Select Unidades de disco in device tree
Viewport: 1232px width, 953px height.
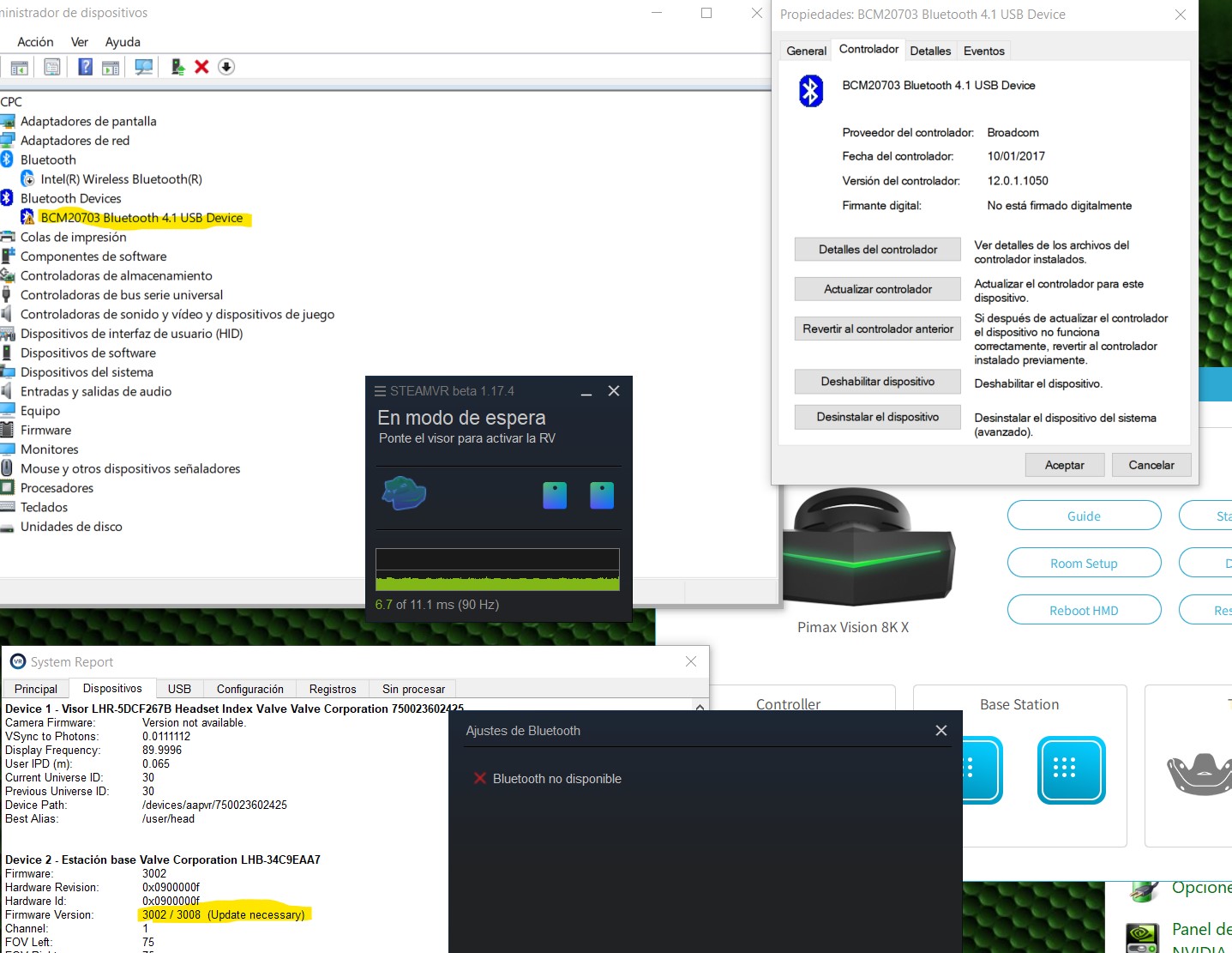coord(71,527)
